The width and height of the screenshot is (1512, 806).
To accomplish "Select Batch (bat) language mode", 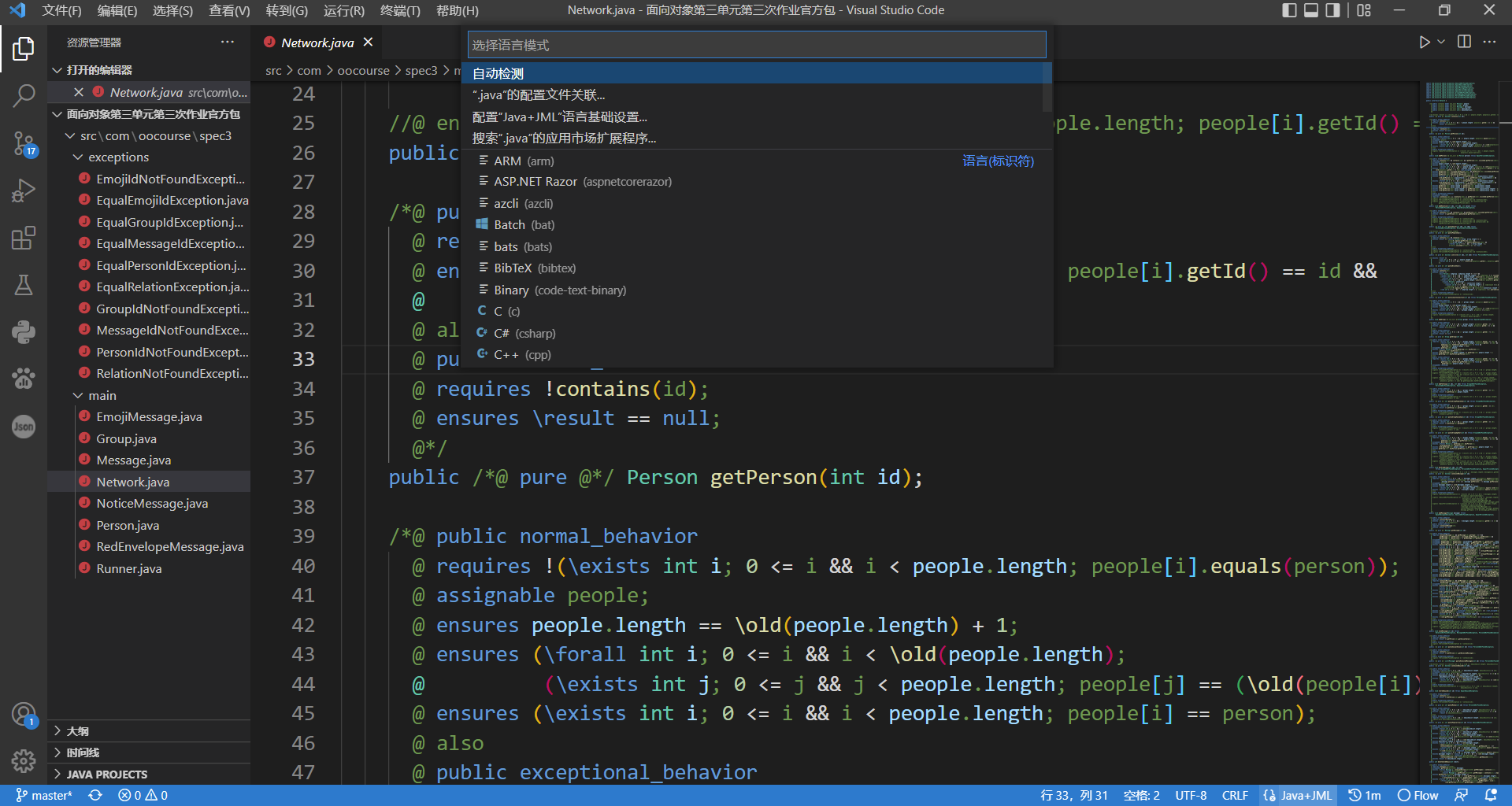I will pos(755,225).
